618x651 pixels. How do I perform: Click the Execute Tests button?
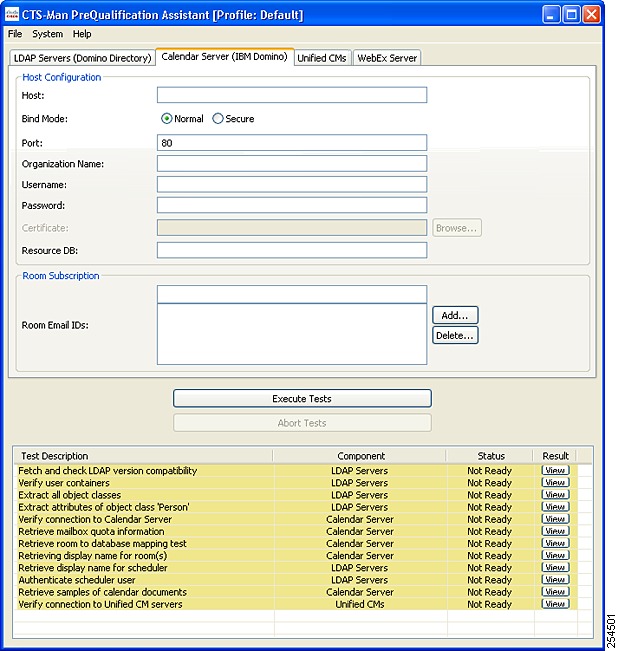302,399
